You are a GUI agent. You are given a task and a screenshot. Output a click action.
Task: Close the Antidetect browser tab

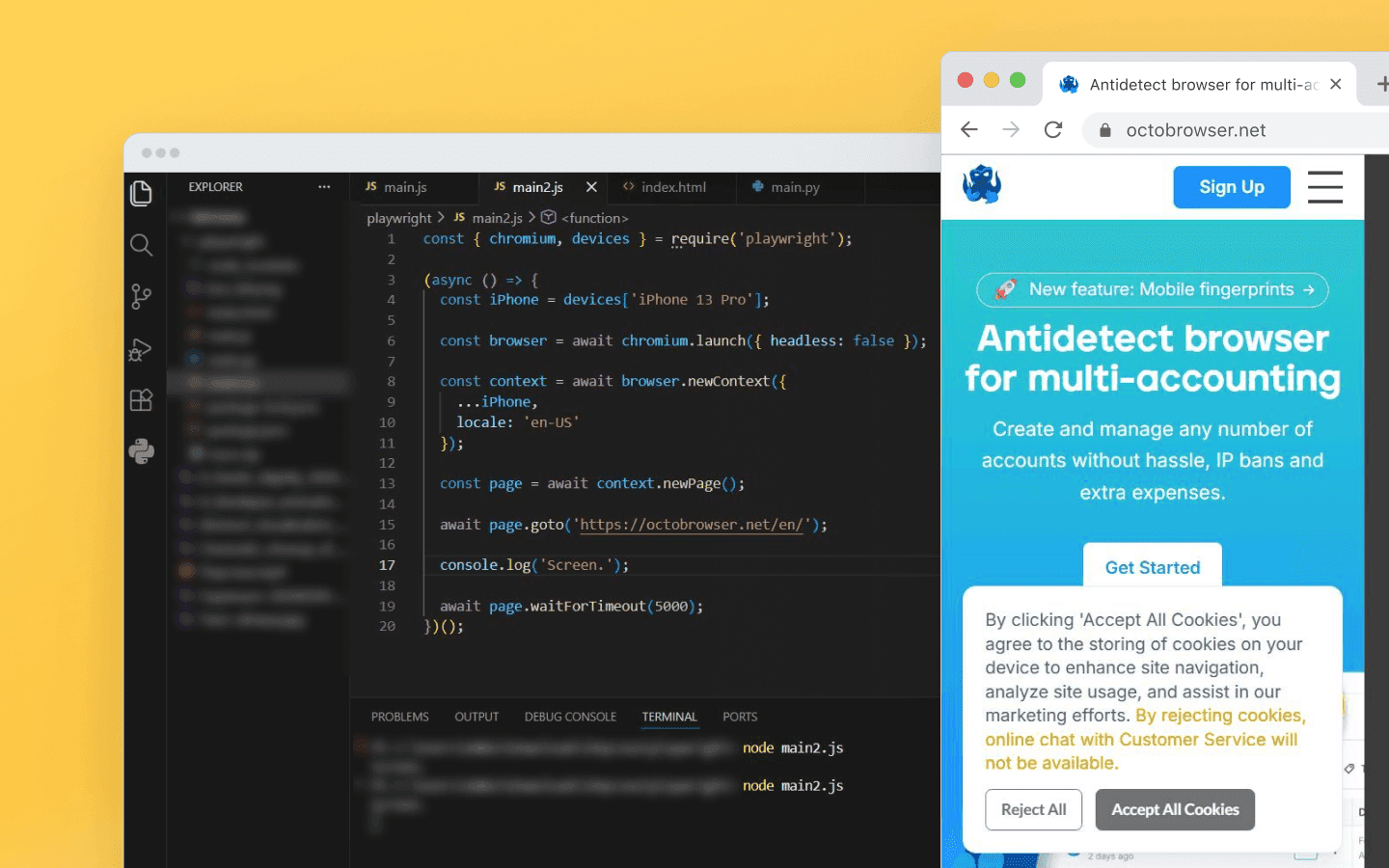(1336, 84)
